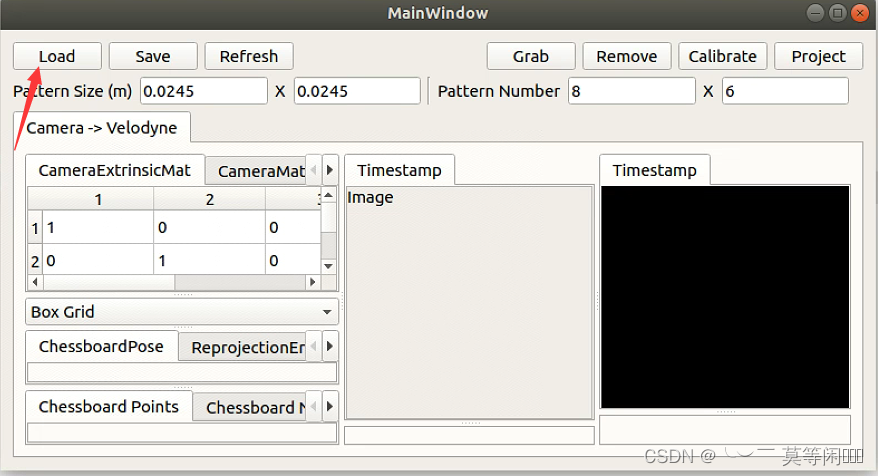Edit Pattern Number field showing 8
The height and width of the screenshot is (476, 878).
(632, 91)
